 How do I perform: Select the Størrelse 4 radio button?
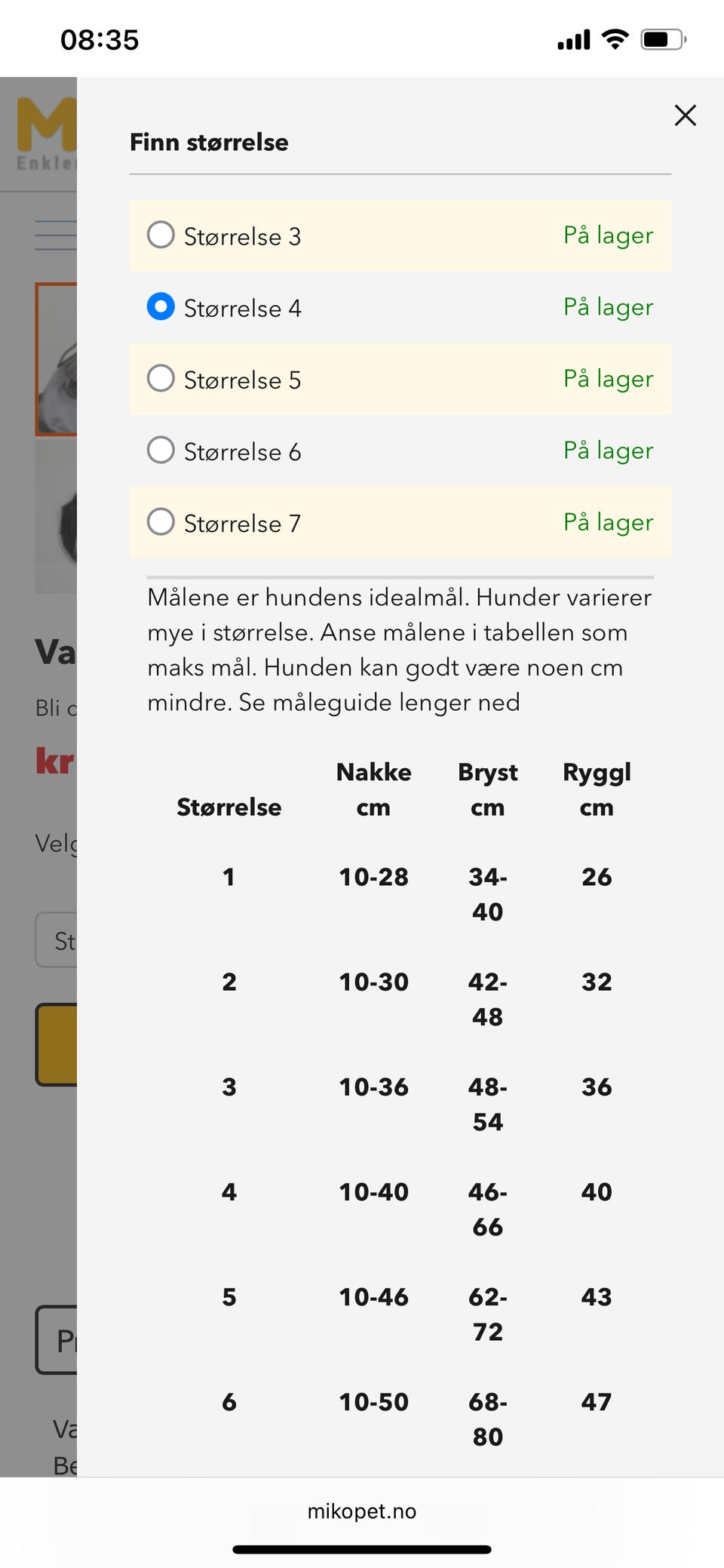point(161,306)
